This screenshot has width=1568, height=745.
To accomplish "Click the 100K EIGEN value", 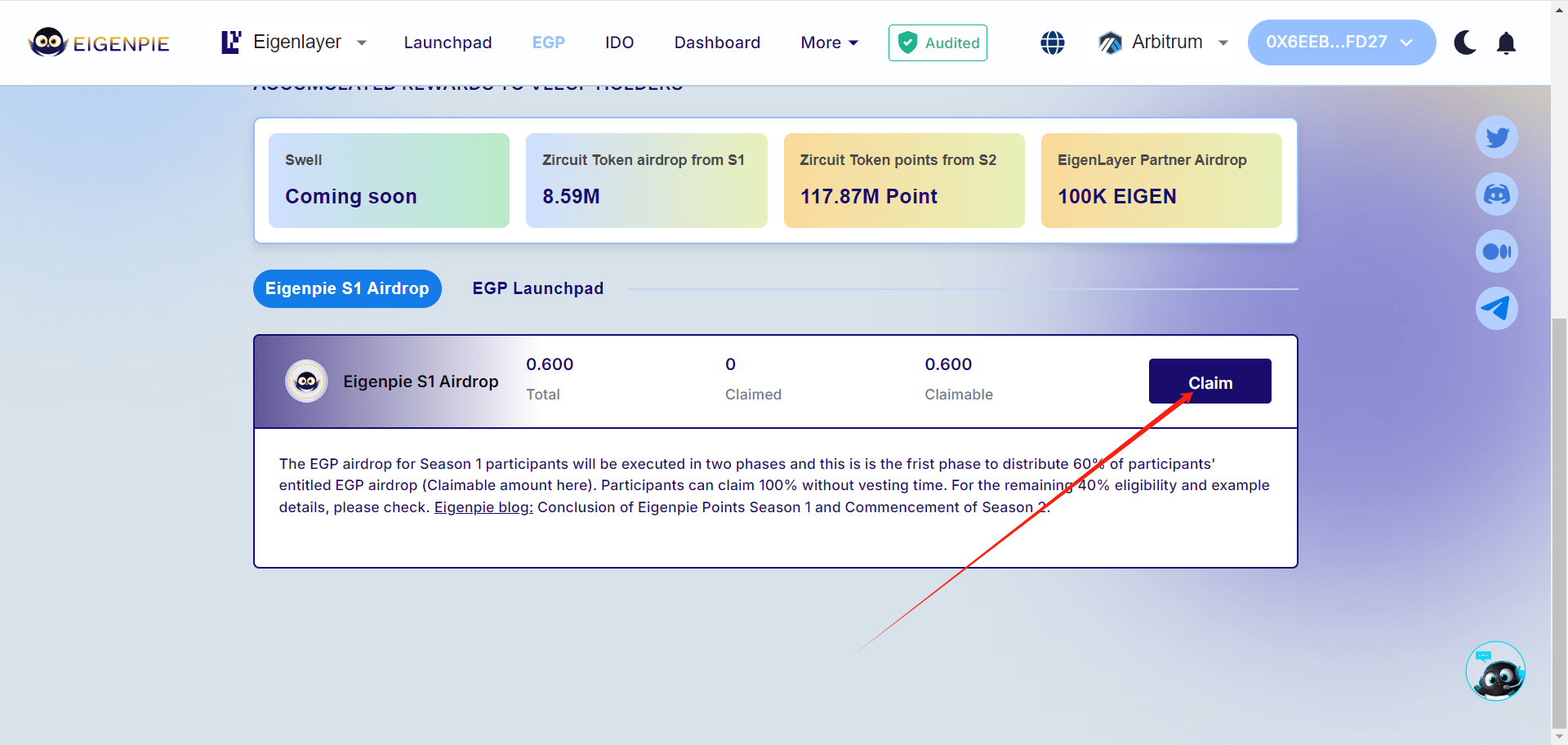I will click(1116, 196).
